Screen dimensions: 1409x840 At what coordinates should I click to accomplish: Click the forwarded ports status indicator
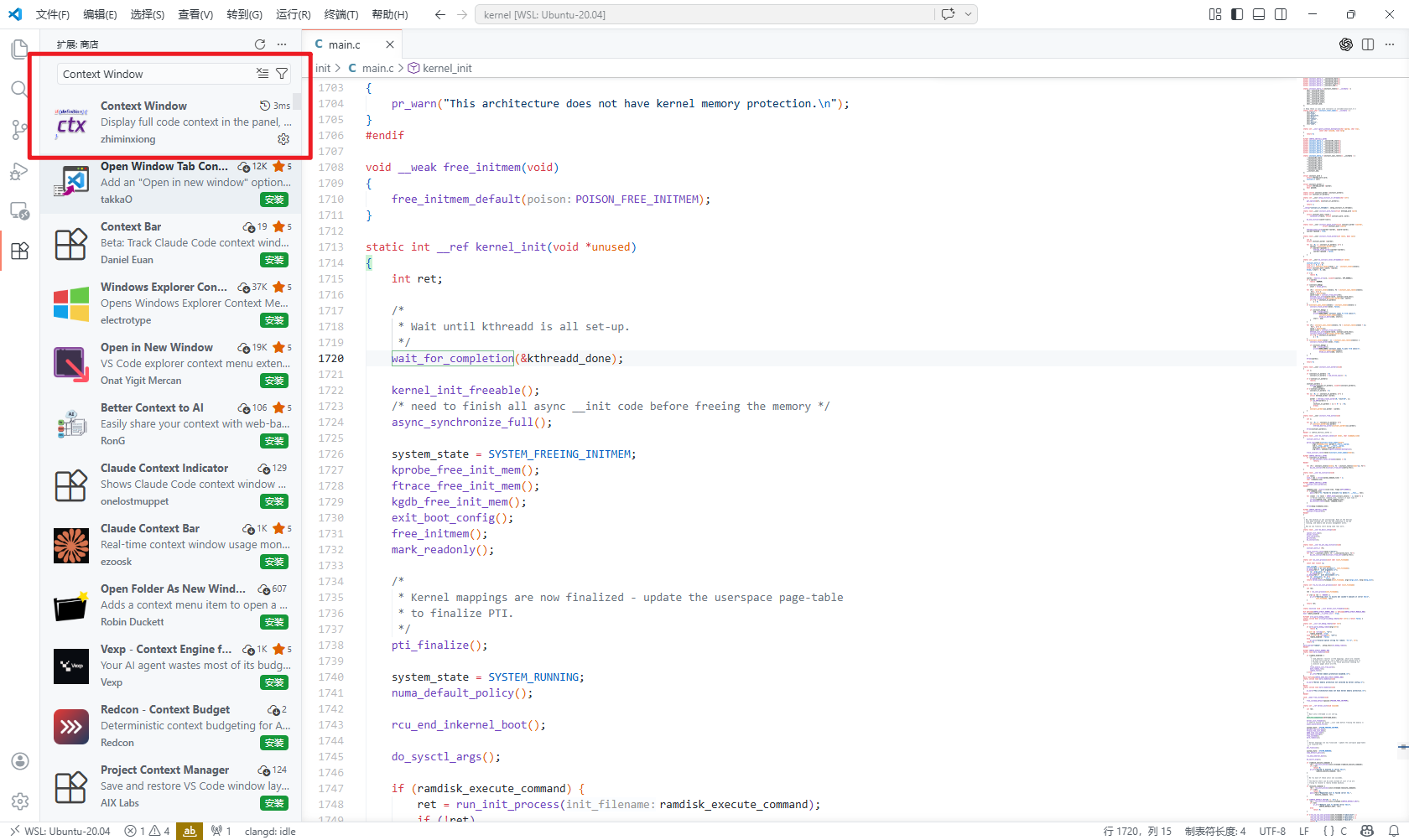221,831
